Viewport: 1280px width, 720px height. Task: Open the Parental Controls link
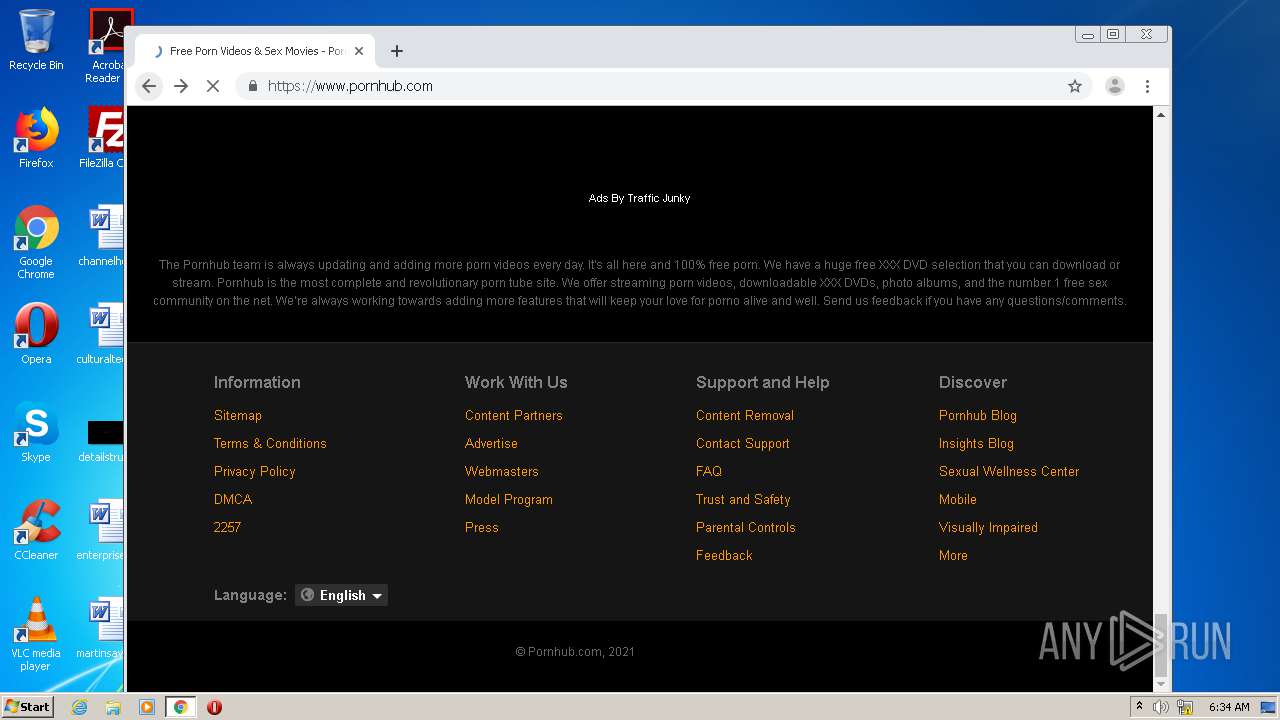pyautogui.click(x=746, y=527)
